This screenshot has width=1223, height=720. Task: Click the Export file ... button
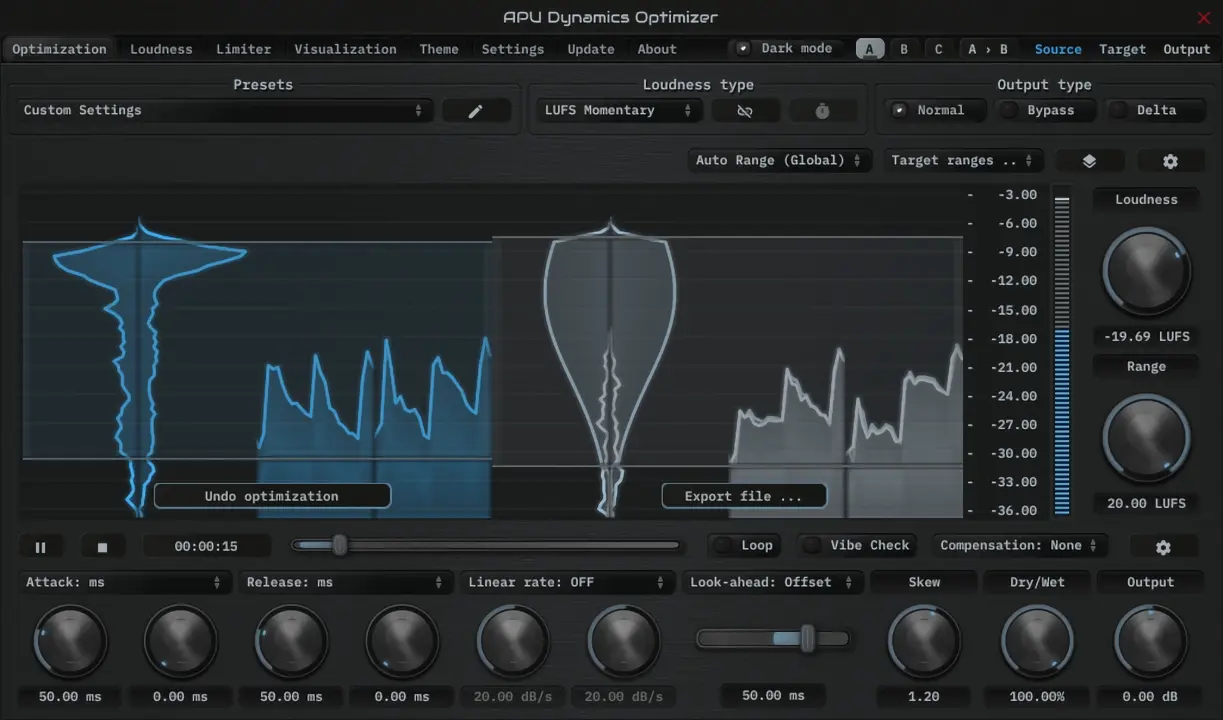pyautogui.click(x=744, y=496)
